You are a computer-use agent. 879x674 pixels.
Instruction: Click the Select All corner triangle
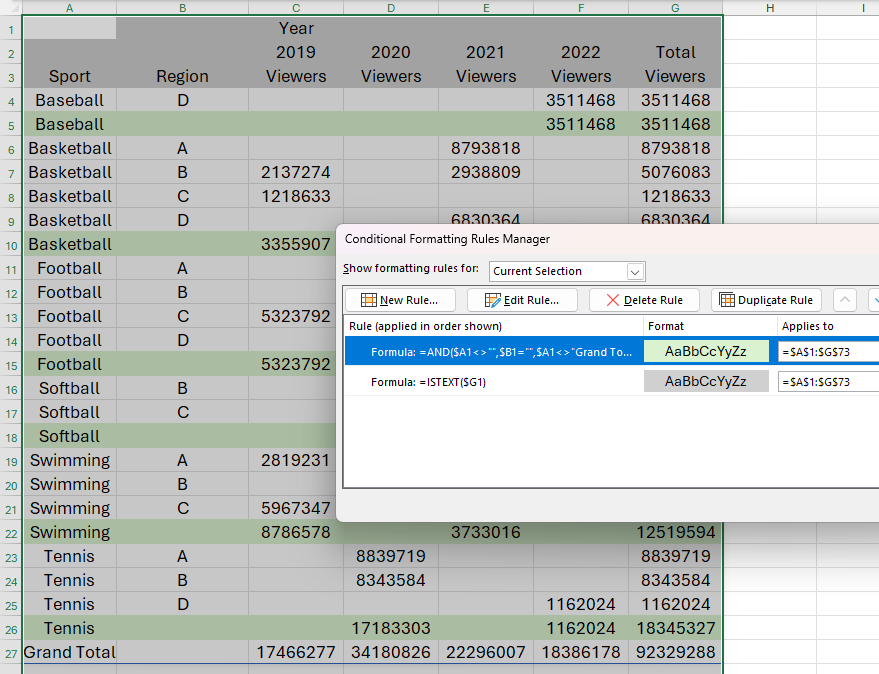pyautogui.click(x=14, y=8)
